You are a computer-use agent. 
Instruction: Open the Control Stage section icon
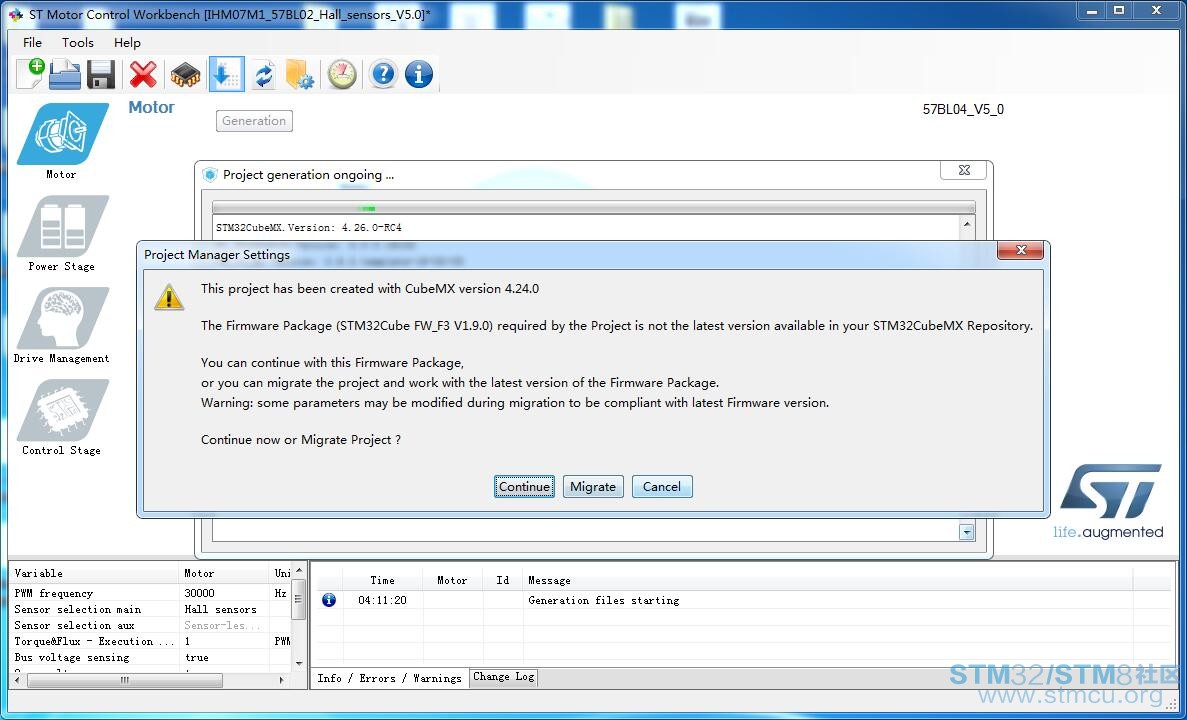tap(62, 410)
